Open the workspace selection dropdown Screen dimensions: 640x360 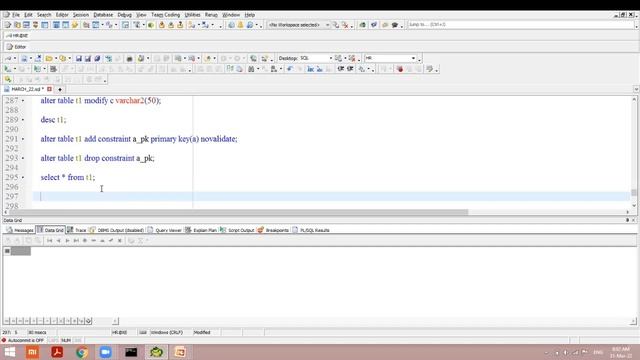click(327, 25)
